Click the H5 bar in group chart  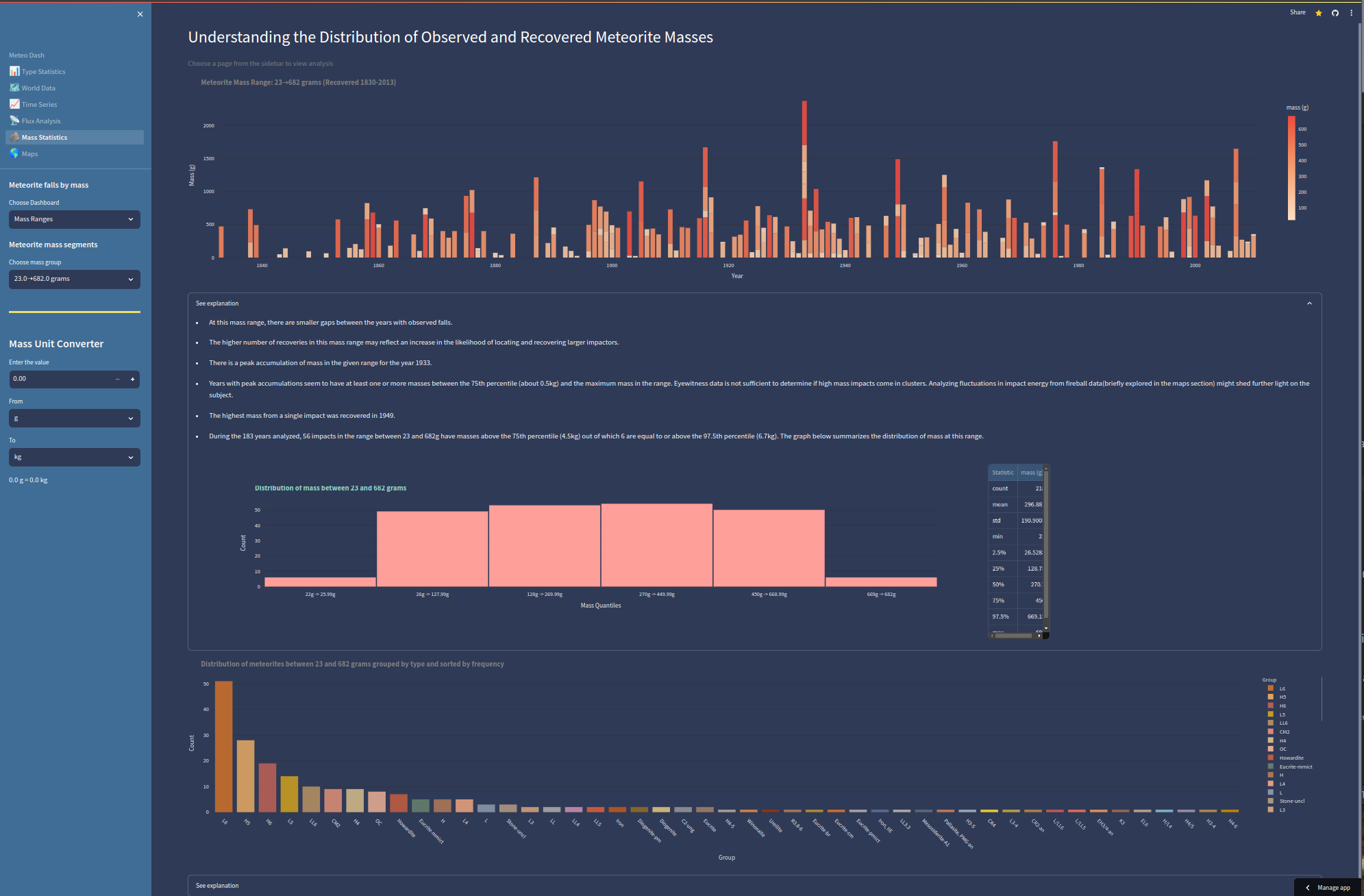(245, 776)
